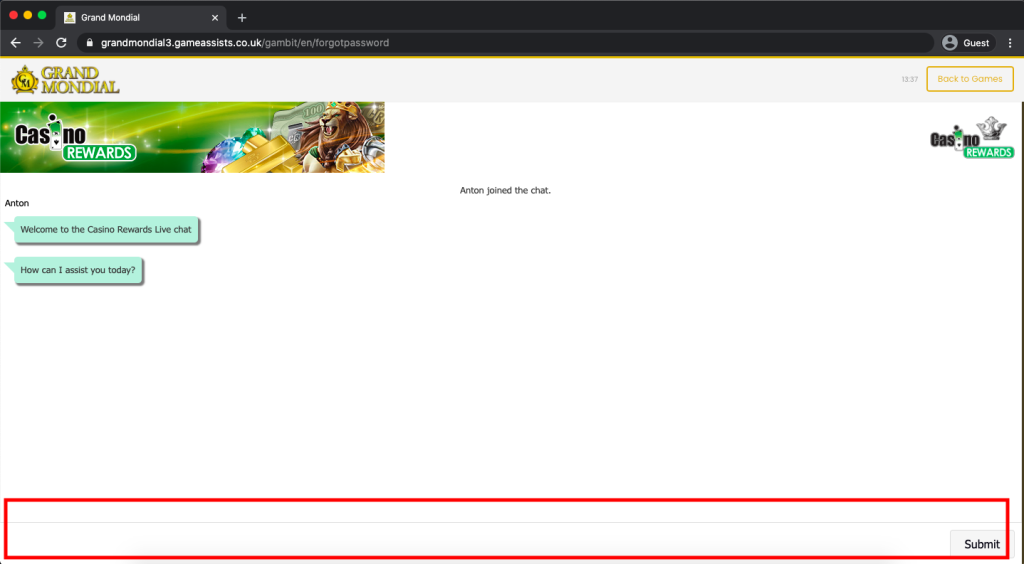Viewport: 1024px width, 564px height.
Task: Click the 'Welcome to the Casino Rewards Live chat' message
Action: pyautogui.click(x=106, y=230)
